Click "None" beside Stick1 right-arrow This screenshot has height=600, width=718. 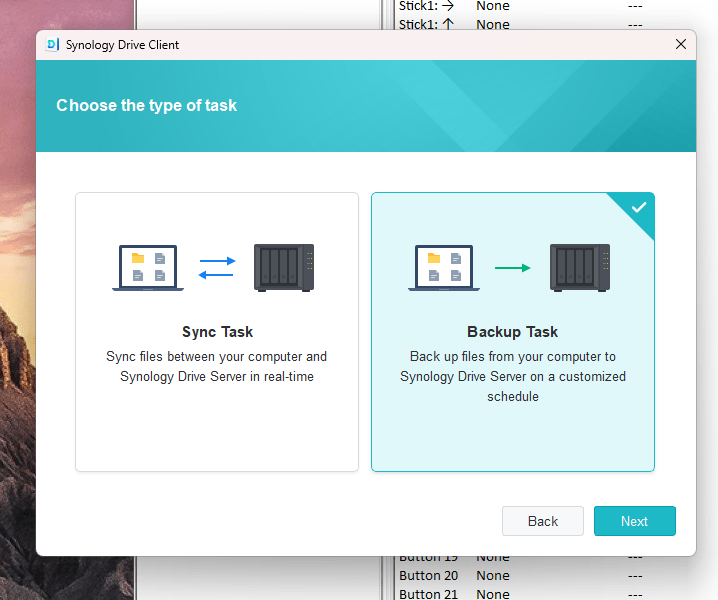[x=493, y=6]
